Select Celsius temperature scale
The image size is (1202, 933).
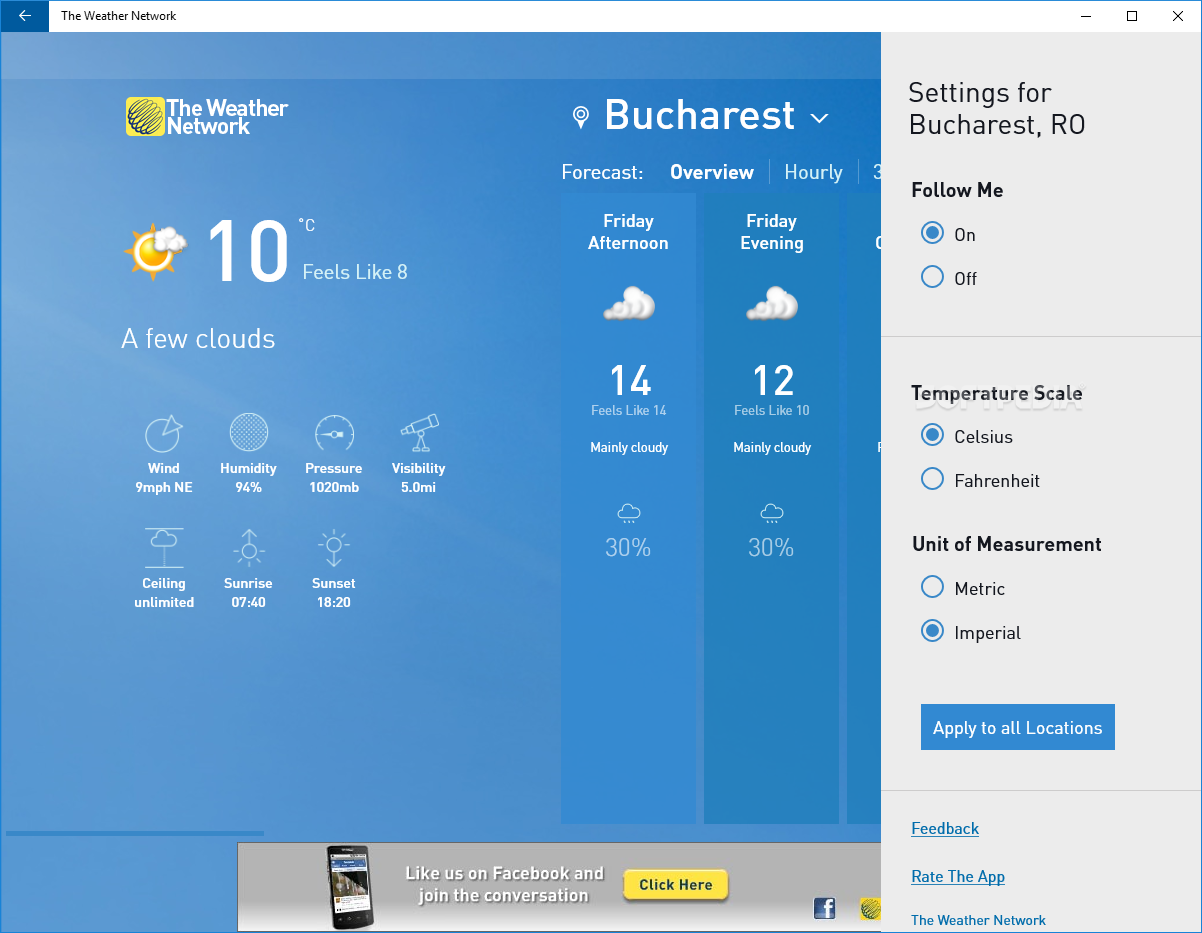932,435
